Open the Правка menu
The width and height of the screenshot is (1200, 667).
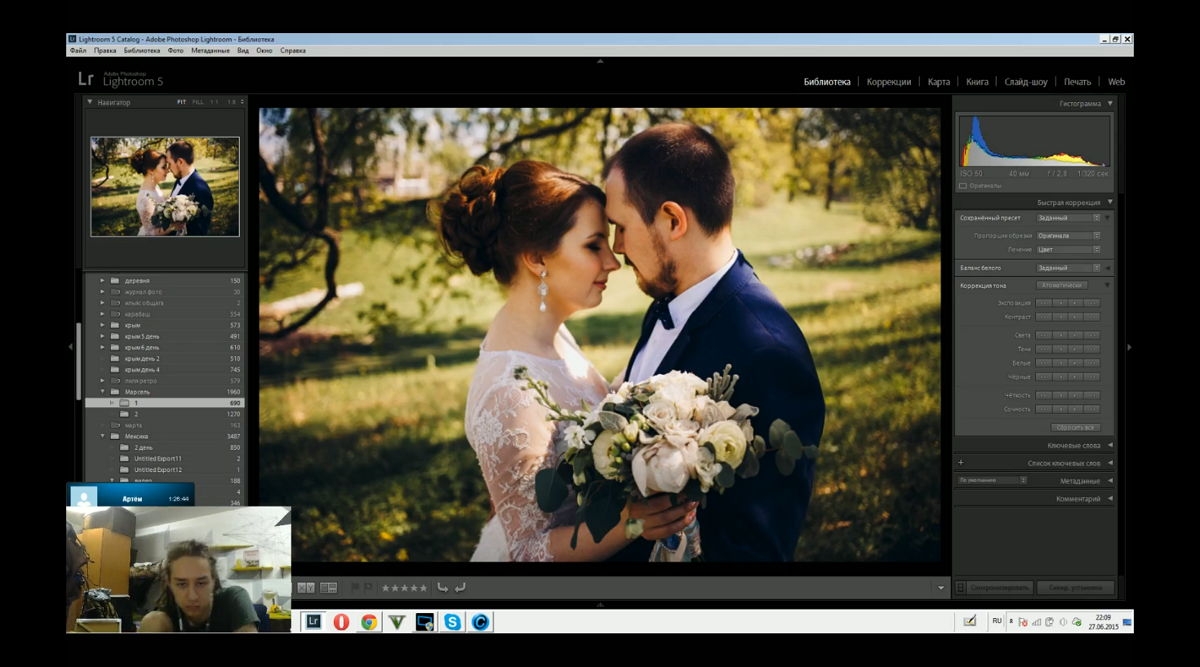click(105, 50)
